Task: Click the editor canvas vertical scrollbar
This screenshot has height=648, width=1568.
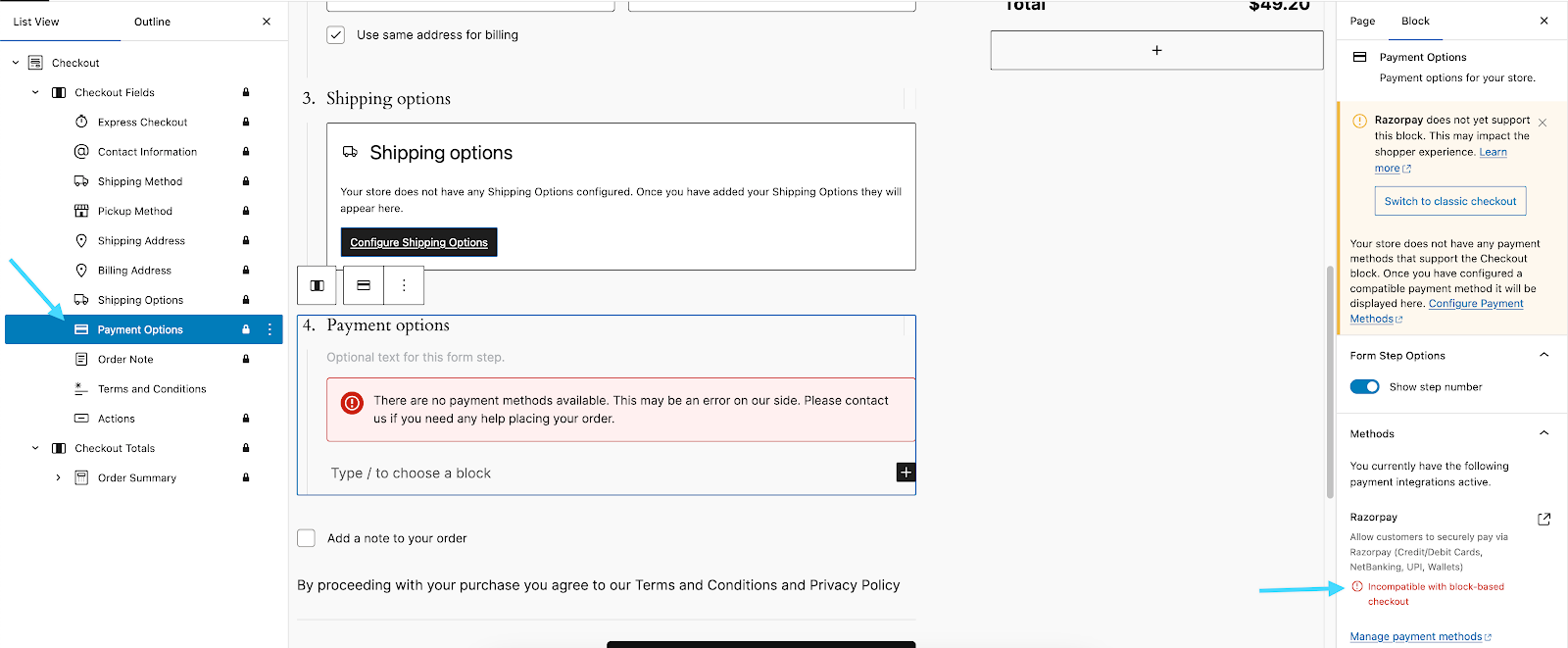Action: (x=1330, y=382)
